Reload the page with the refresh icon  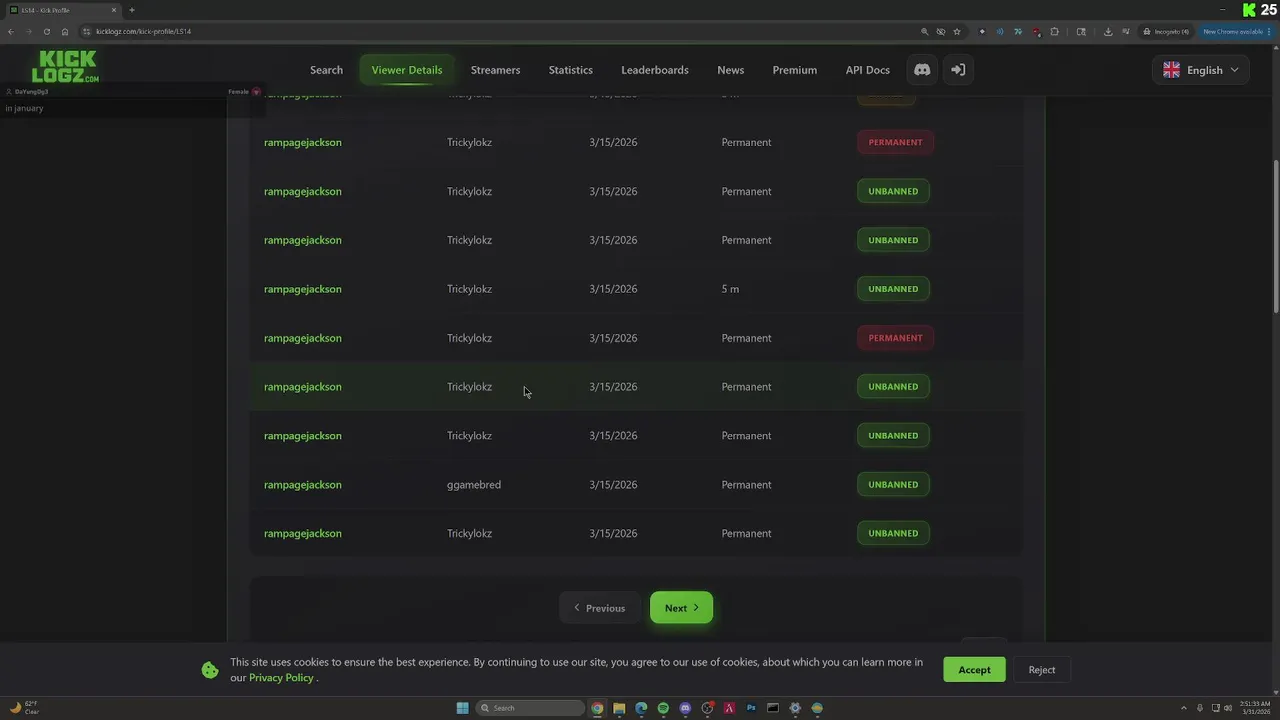click(x=46, y=31)
